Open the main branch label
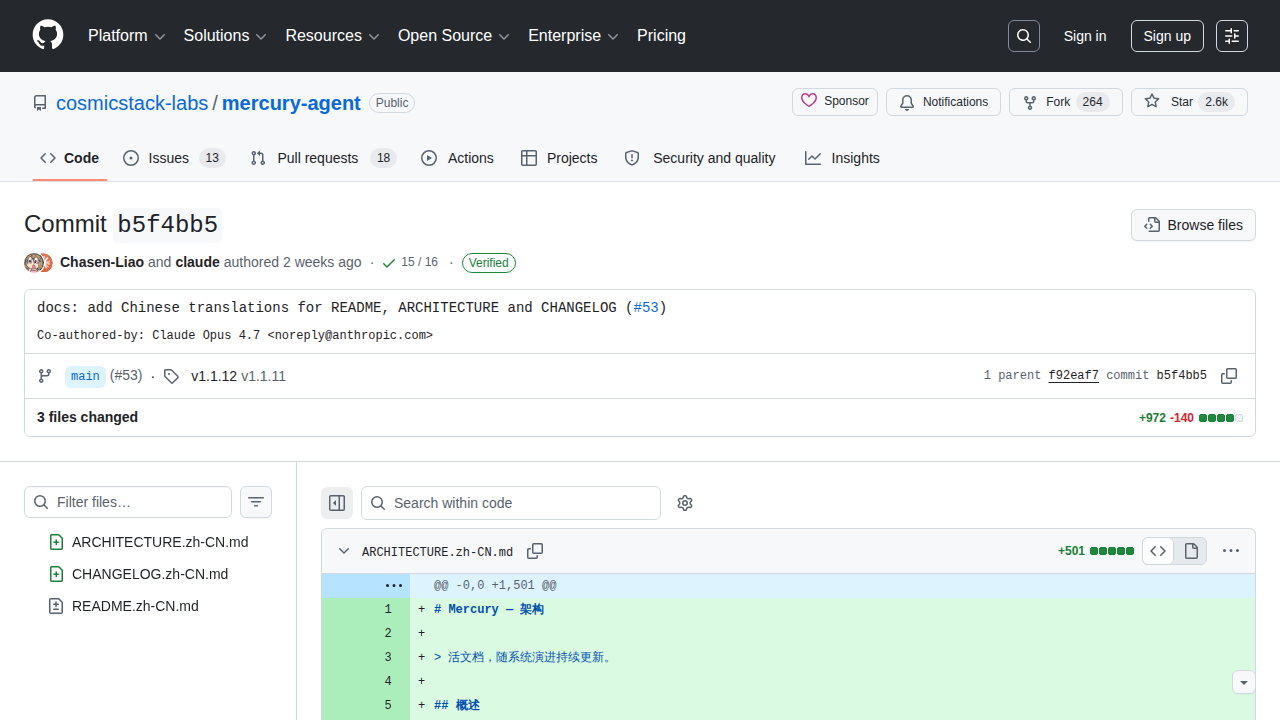 pyautogui.click(x=85, y=376)
